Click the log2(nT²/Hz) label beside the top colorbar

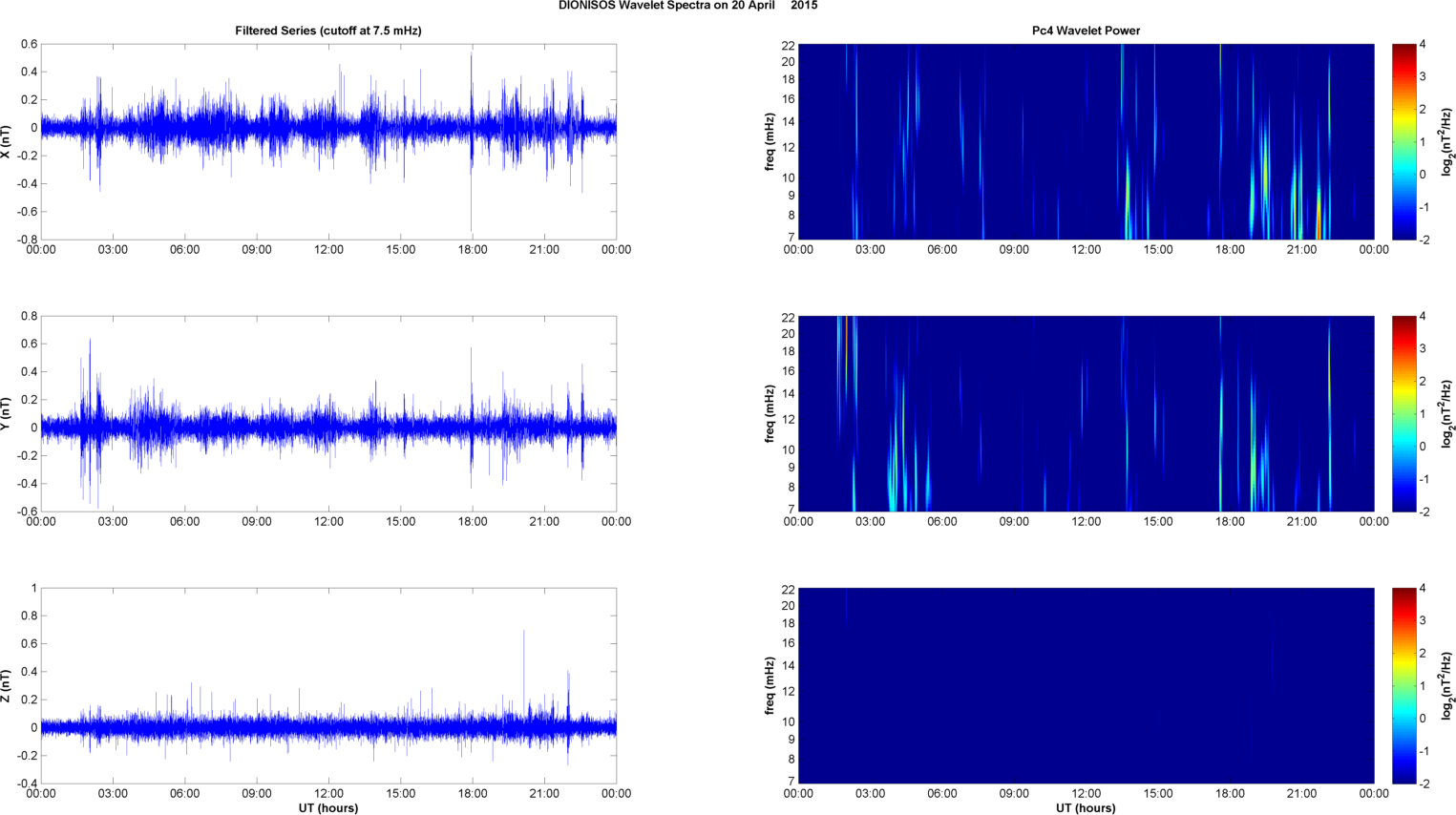pyautogui.click(x=1448, y=141)
